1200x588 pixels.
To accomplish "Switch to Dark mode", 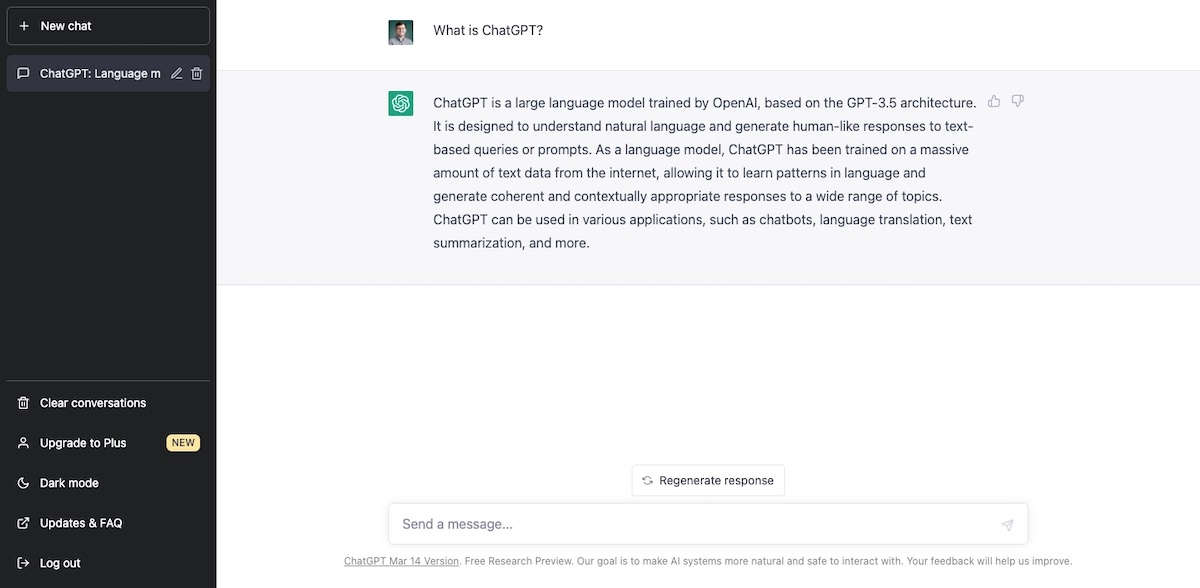I will [x=70, y=483].
